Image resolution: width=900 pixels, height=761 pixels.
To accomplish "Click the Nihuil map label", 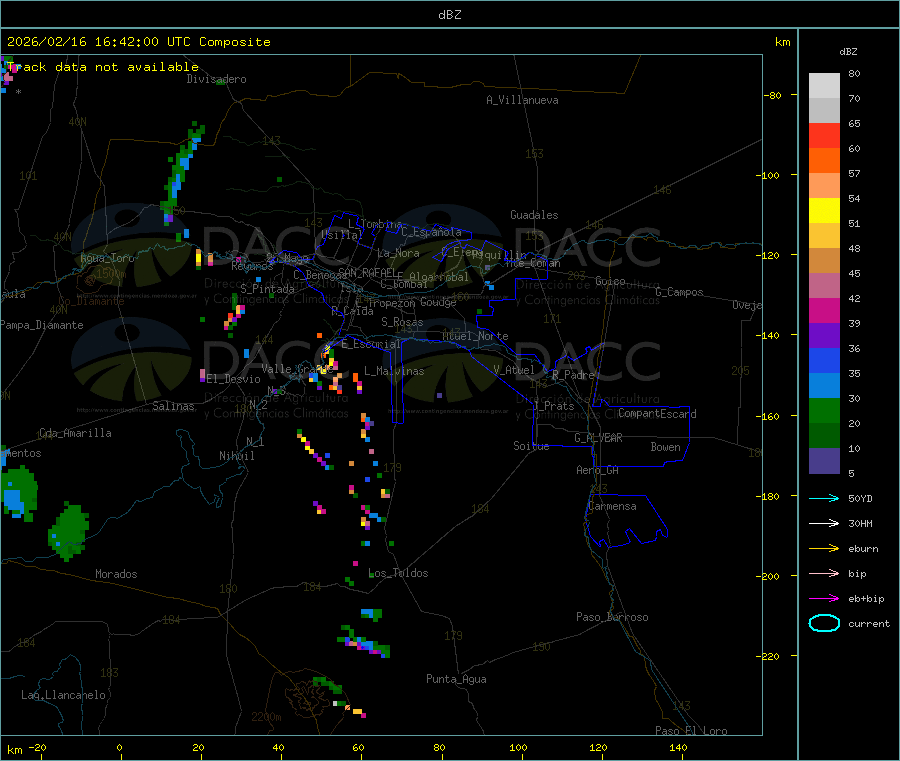I will (237, 456).
